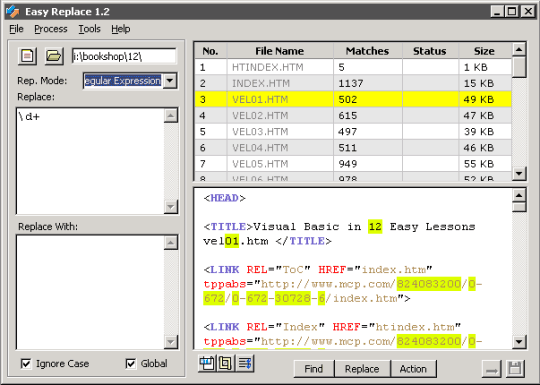Click the HEAD tag in preview
Image resolution: width=540 pixels, height=385 pixels.
click(225, 198)
